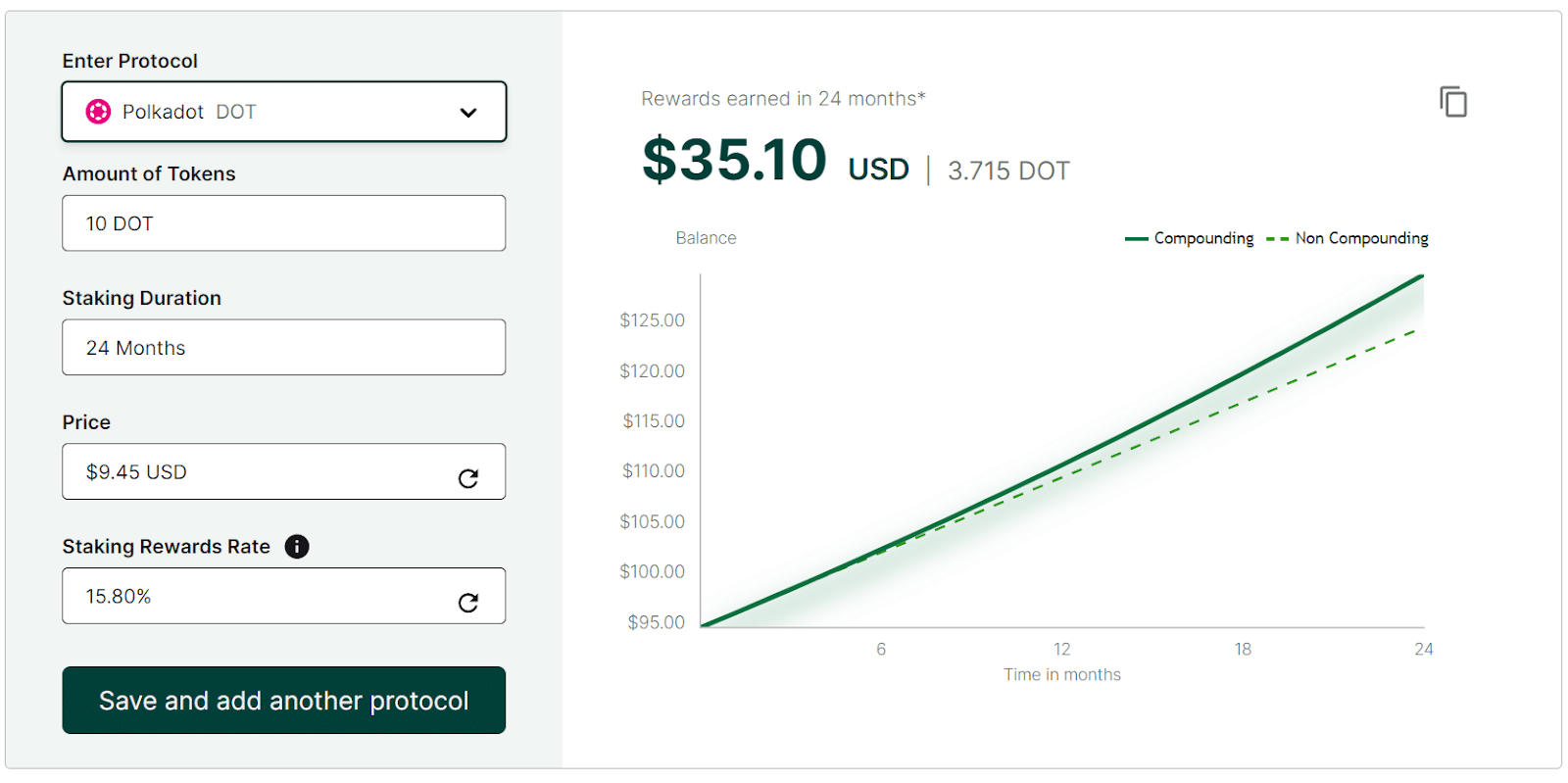Click the 15.80% rewards rate field
Screen dimensions: 1568x783
pyautogui.click(x=284, y=596)
